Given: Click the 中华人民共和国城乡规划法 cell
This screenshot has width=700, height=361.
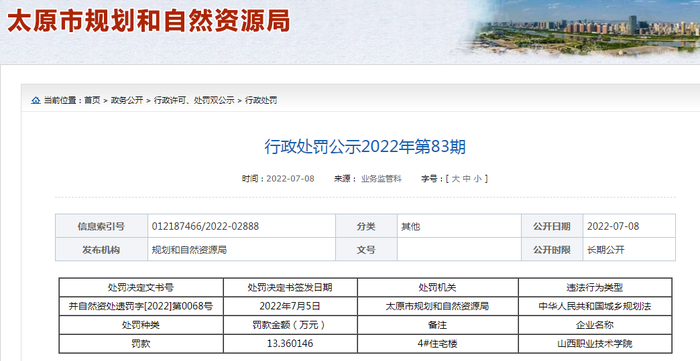Looking at the screenshot, I should [595, 306].
